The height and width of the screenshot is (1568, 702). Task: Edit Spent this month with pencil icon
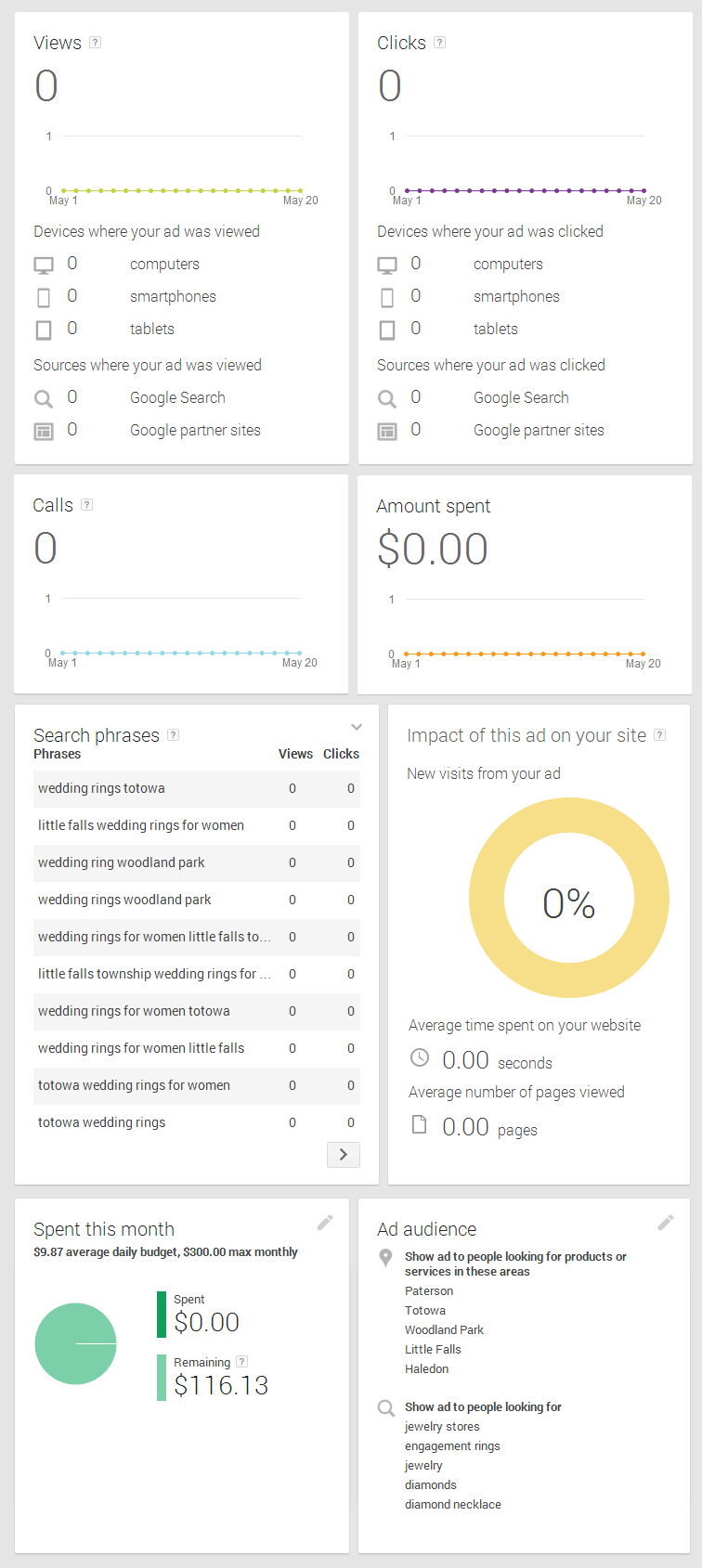(x=325, y=1223)
